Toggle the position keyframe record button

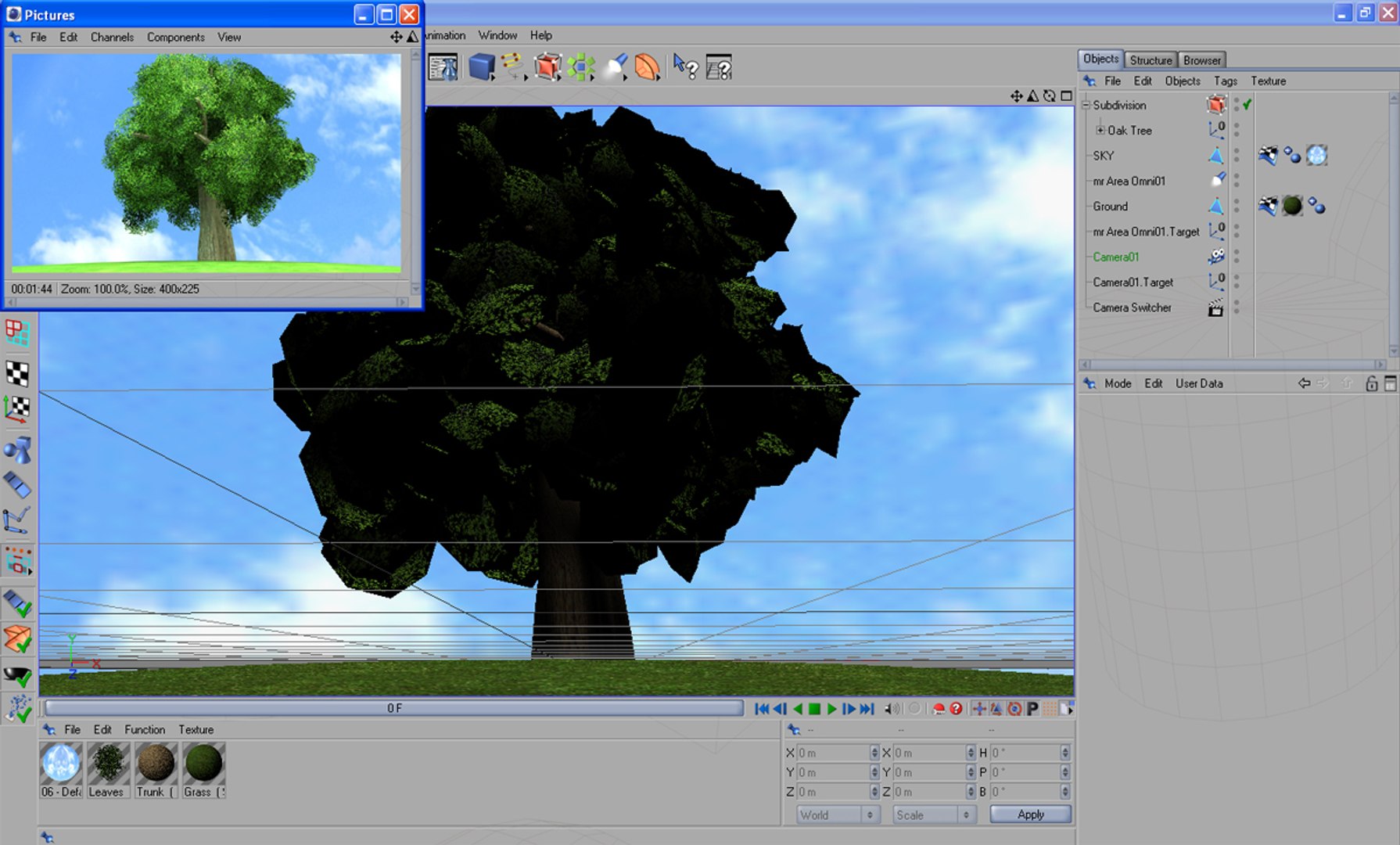pyautogui.click(x=978, y=709)
